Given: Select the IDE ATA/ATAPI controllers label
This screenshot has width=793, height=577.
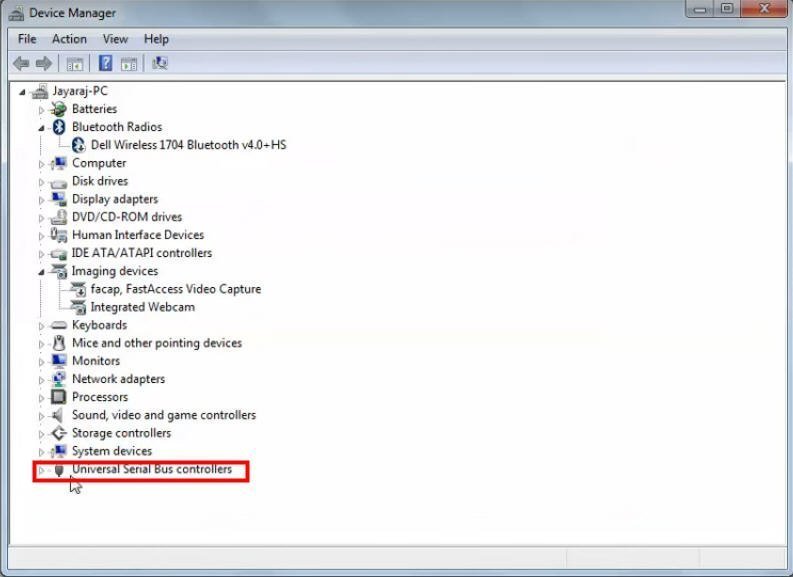Looking at the screenshot, I should pyautogui.click(x=142, y=253).
